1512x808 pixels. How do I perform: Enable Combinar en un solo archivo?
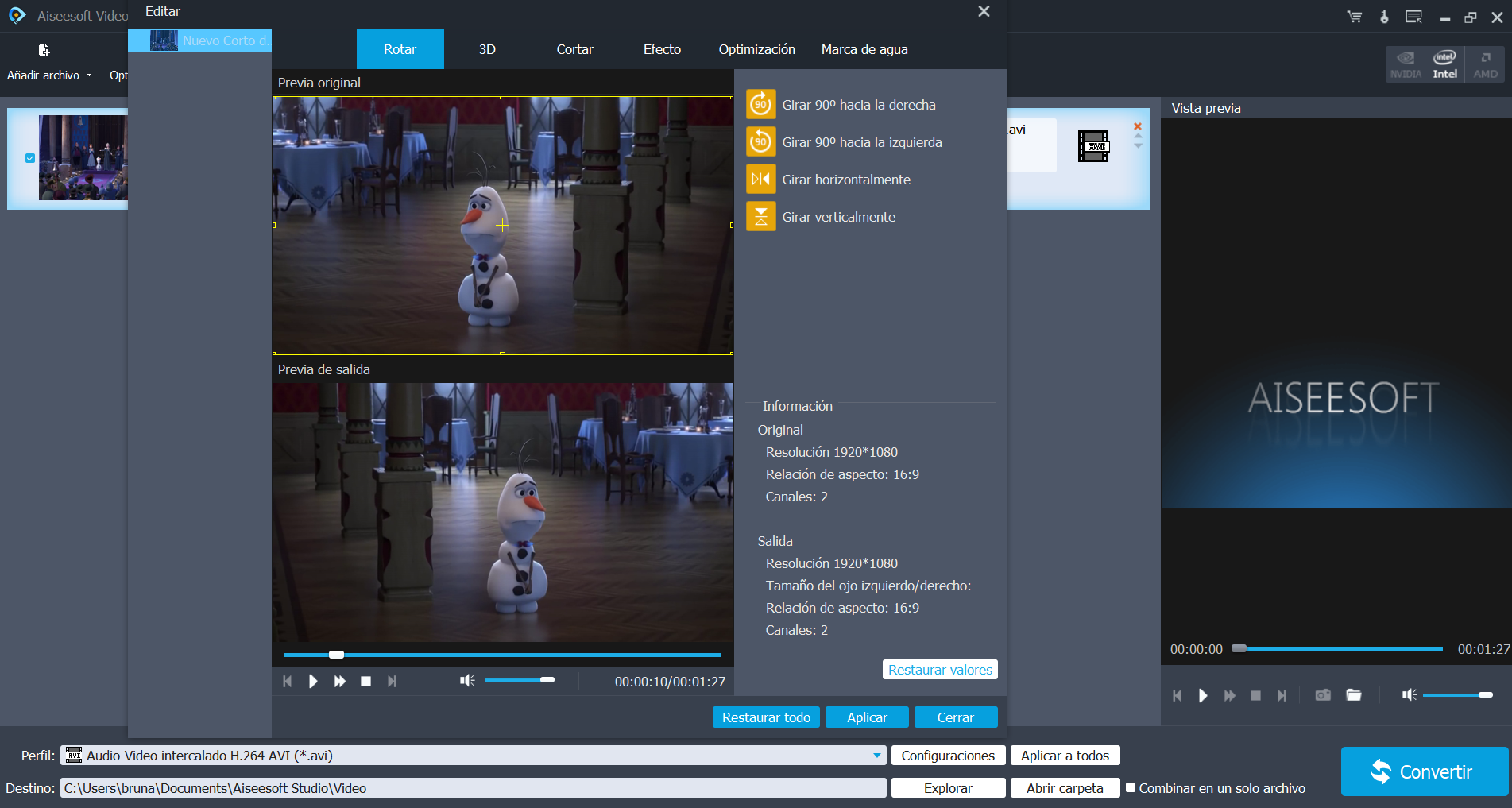click(1131, 787)
